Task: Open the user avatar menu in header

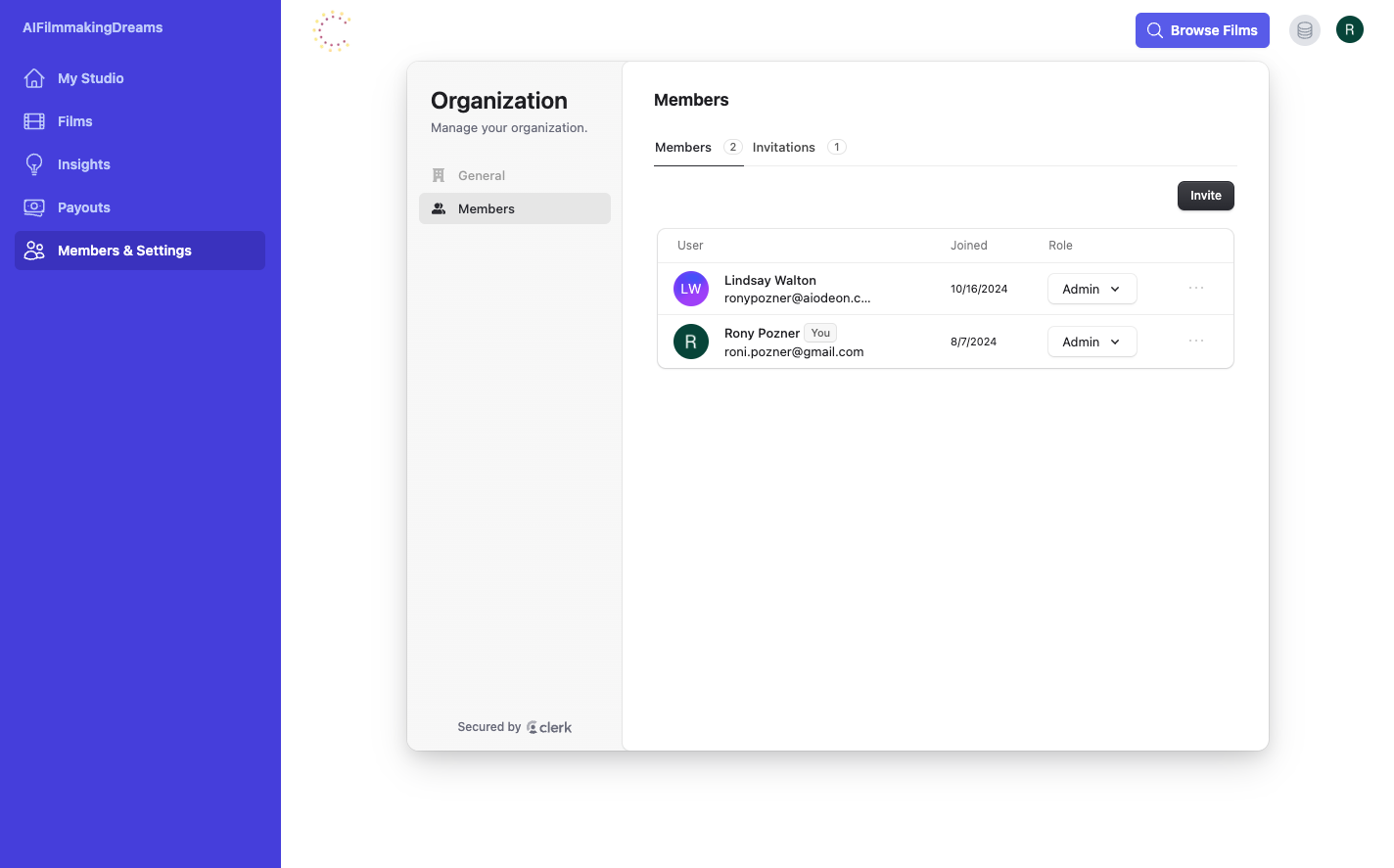Action: (1349, 30)
